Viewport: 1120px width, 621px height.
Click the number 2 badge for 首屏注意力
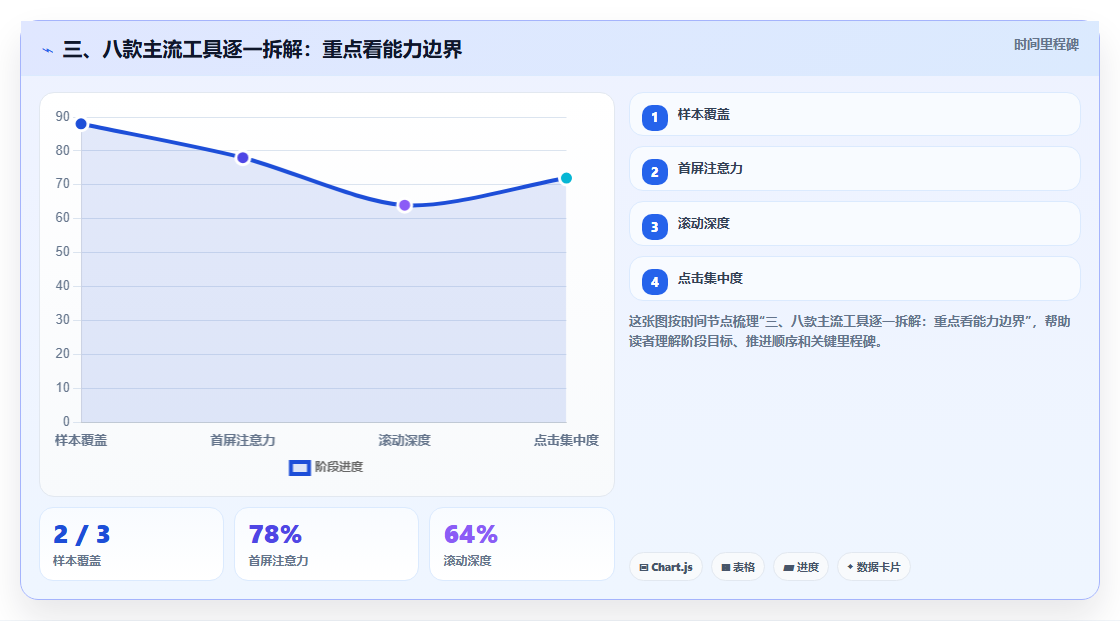click(x=654, y=172)
